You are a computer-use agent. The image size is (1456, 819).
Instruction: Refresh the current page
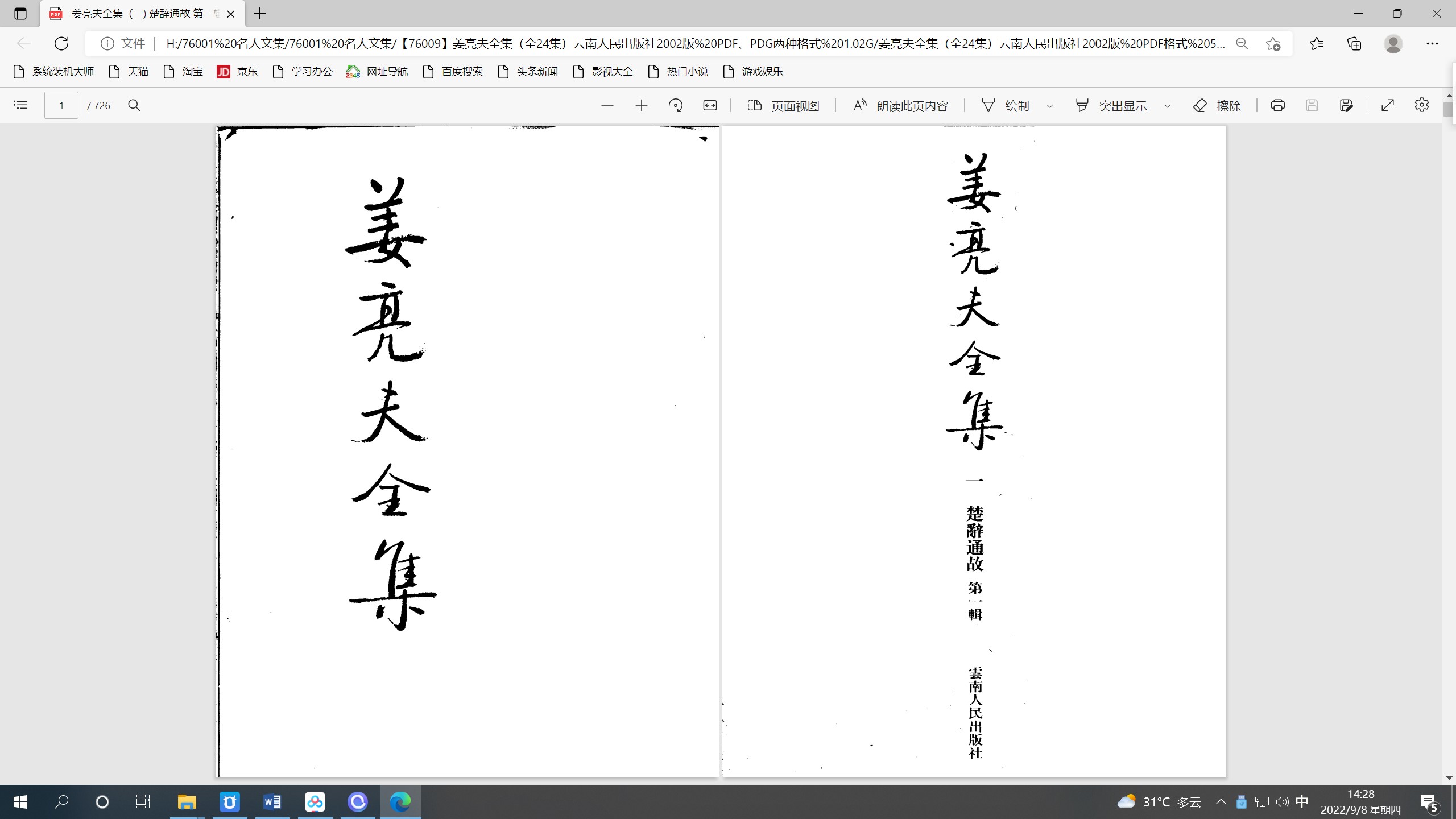(x=61, y=43)
